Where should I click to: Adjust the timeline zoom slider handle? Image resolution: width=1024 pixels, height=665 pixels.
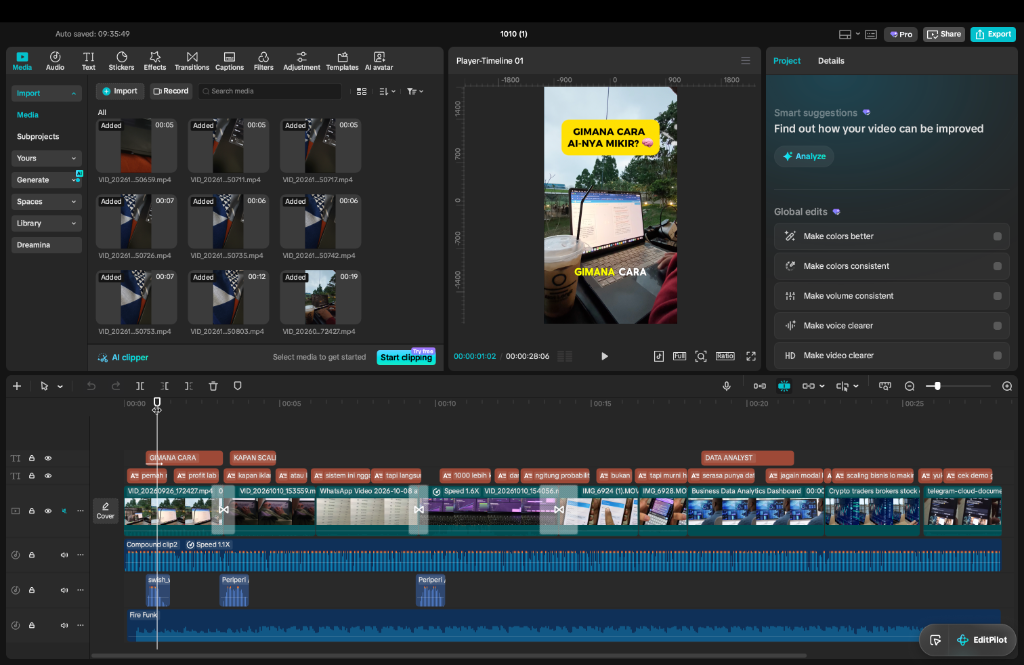[937, 386]
